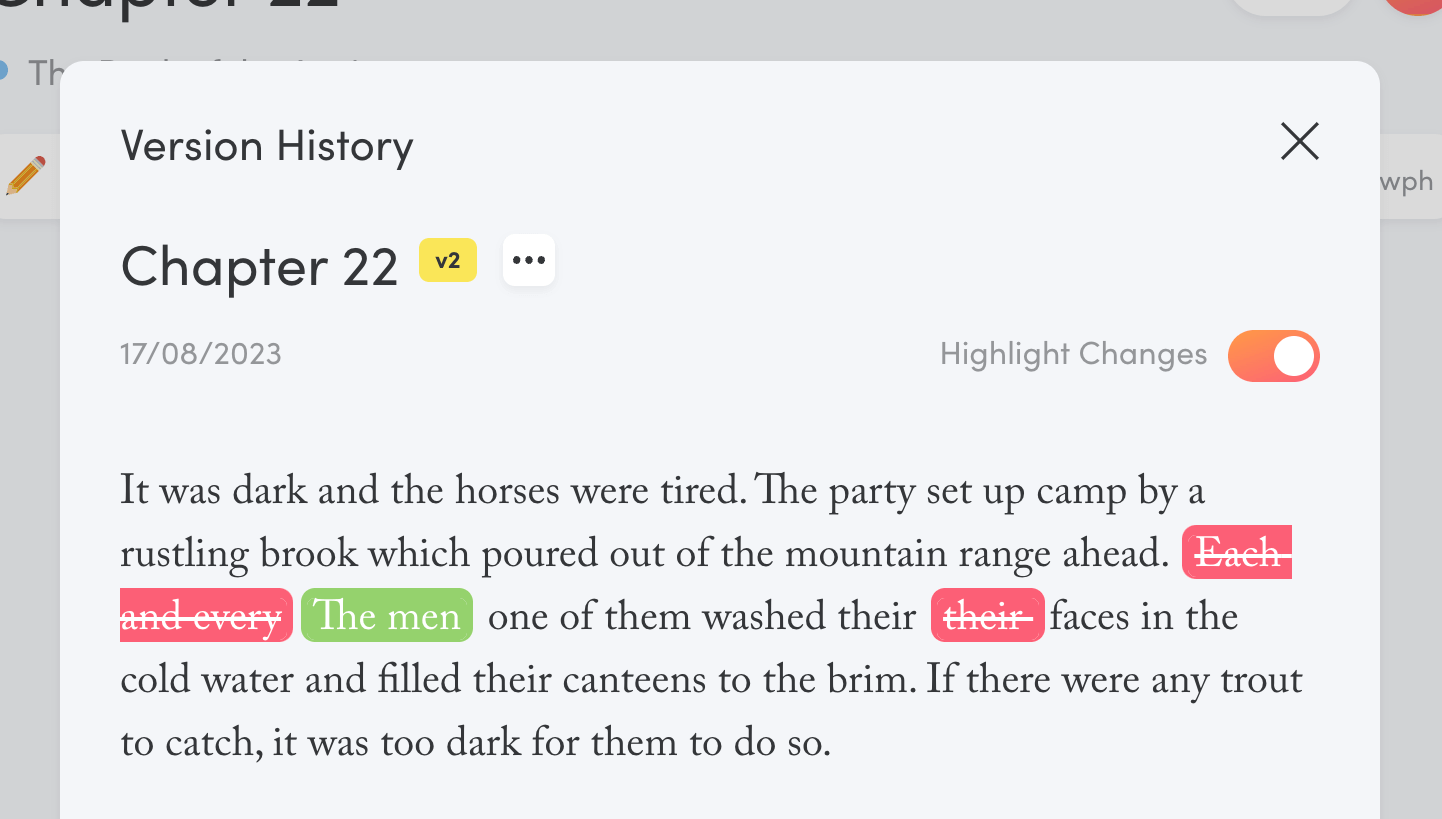Select the date 17/08/2023
The height and width of the screenshot is (819, 1442).
[201, 354]
